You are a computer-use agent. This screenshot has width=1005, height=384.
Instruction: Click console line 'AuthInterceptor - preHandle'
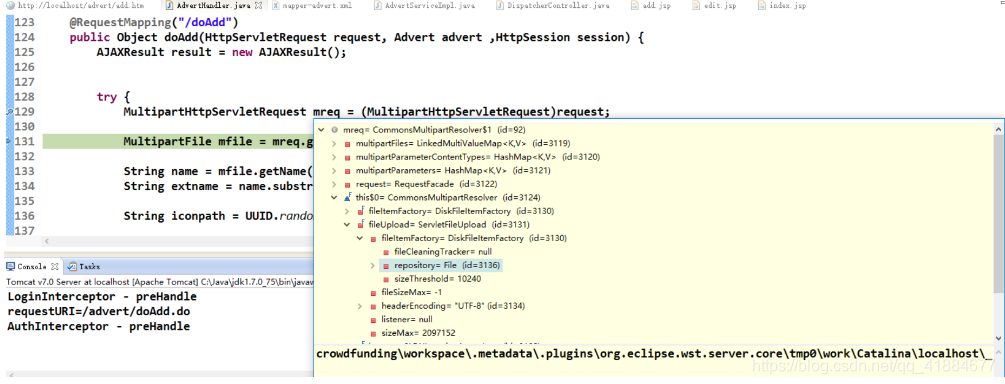pos(99,326)
